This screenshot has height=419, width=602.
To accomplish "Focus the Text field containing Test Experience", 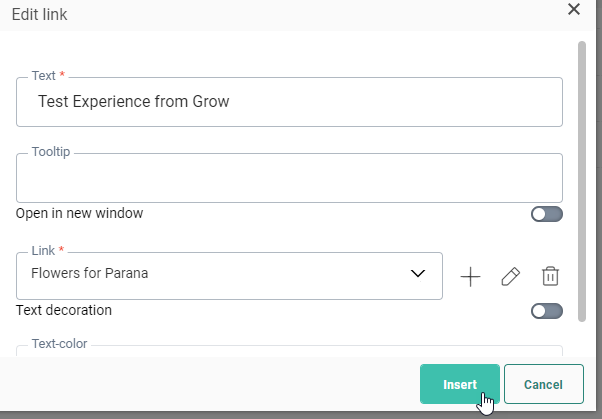I will click(x=289, y=102).
